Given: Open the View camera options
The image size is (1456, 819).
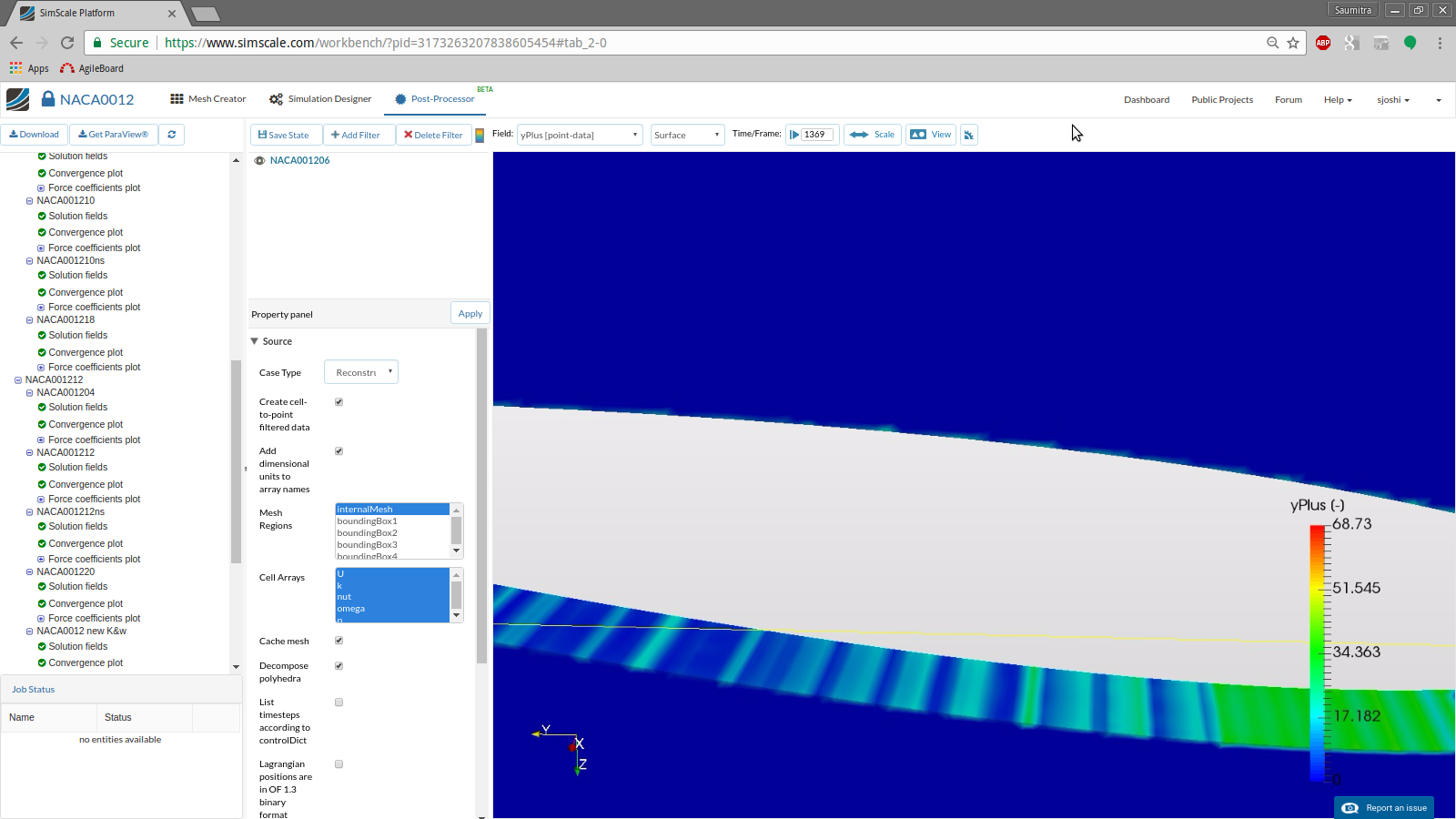Looking at the screenshot, I should tap(930, 135).
